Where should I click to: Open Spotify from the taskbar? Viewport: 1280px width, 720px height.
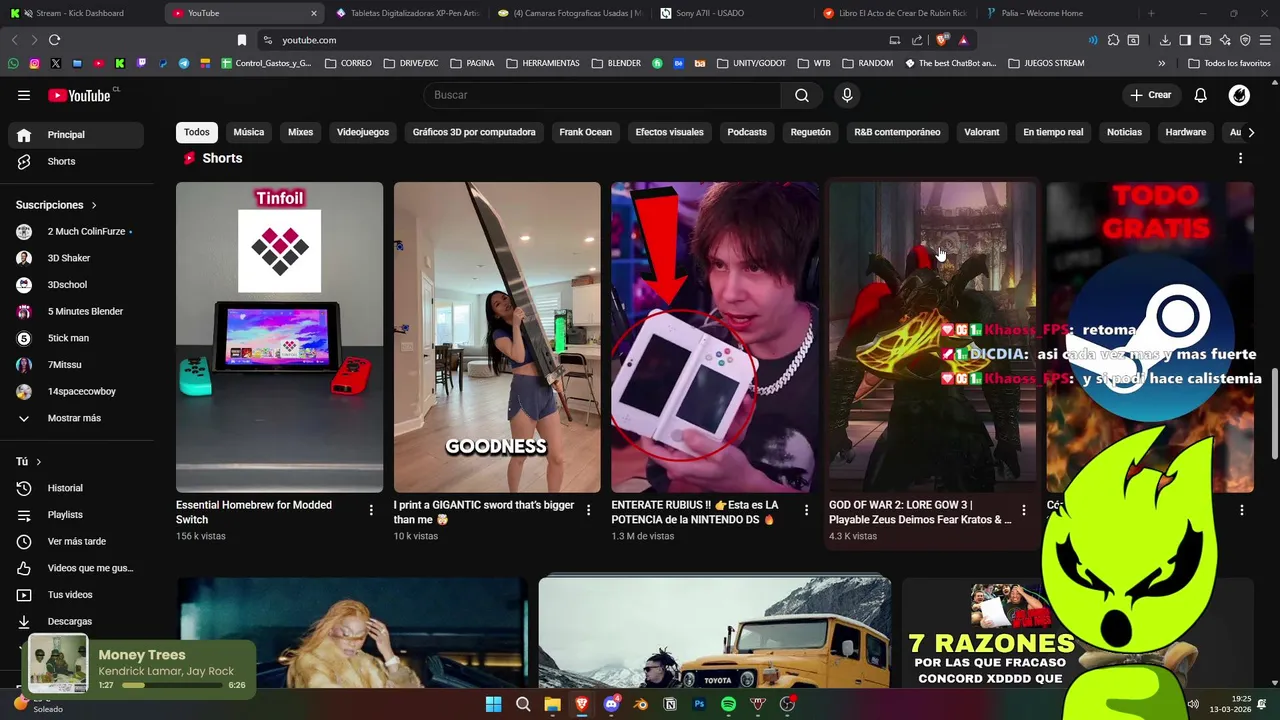728,704
